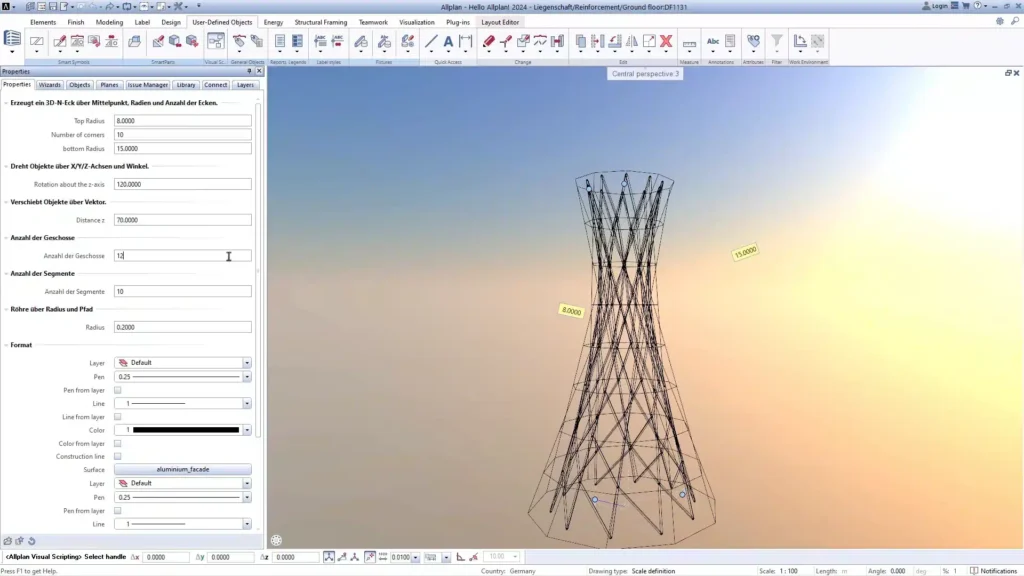The height and width of the screenshot is (576, 1024).
Task: Open the first Layer 'Default' dropdown
Action: [246, 363]
